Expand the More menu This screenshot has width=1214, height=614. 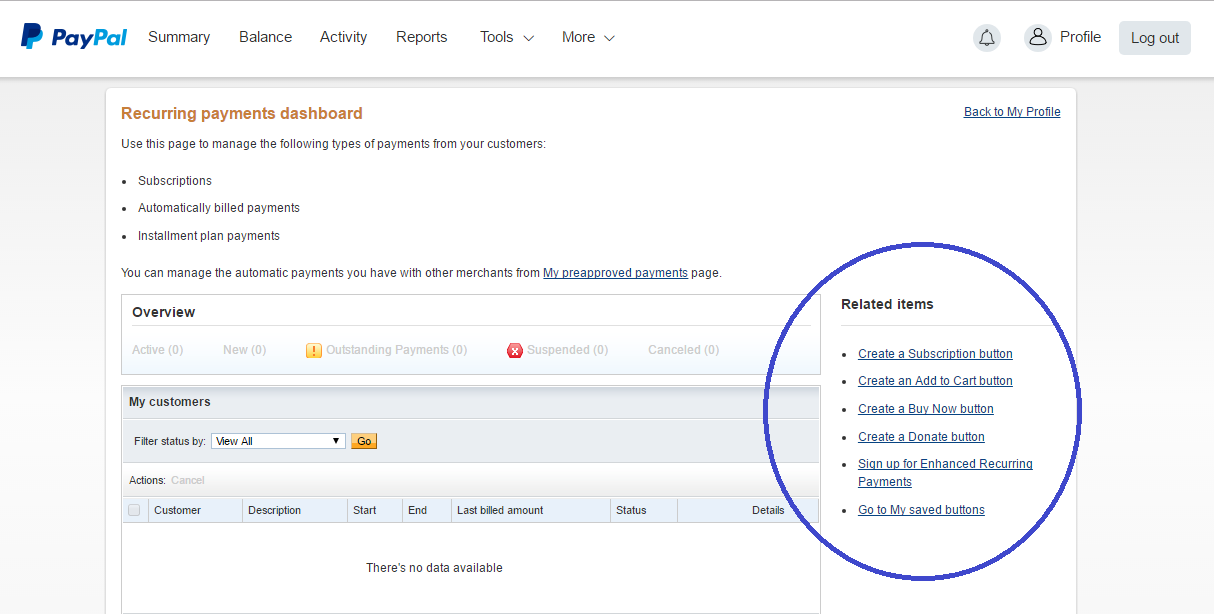pyautogui.click(x=588, y=37)
